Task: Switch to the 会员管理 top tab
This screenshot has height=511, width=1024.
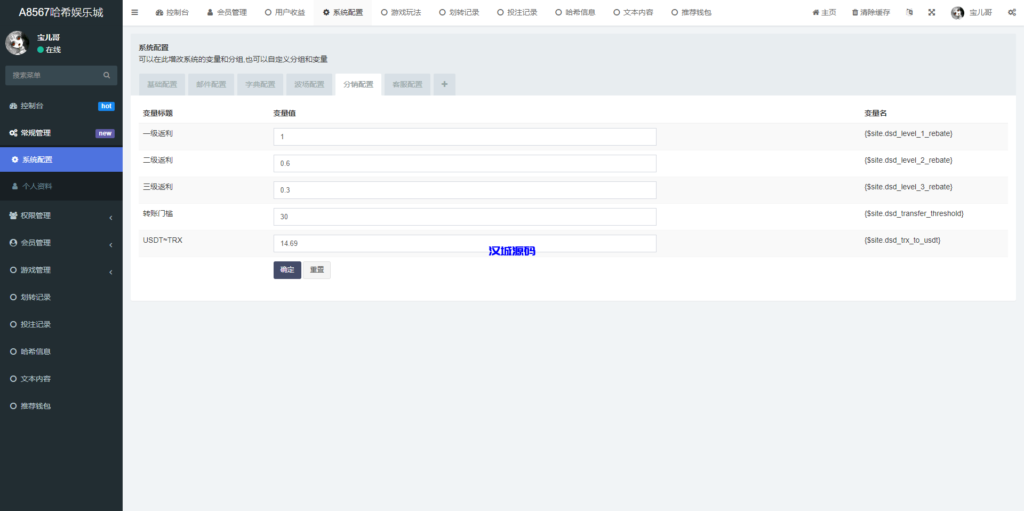Action: [x=227, y=12]
